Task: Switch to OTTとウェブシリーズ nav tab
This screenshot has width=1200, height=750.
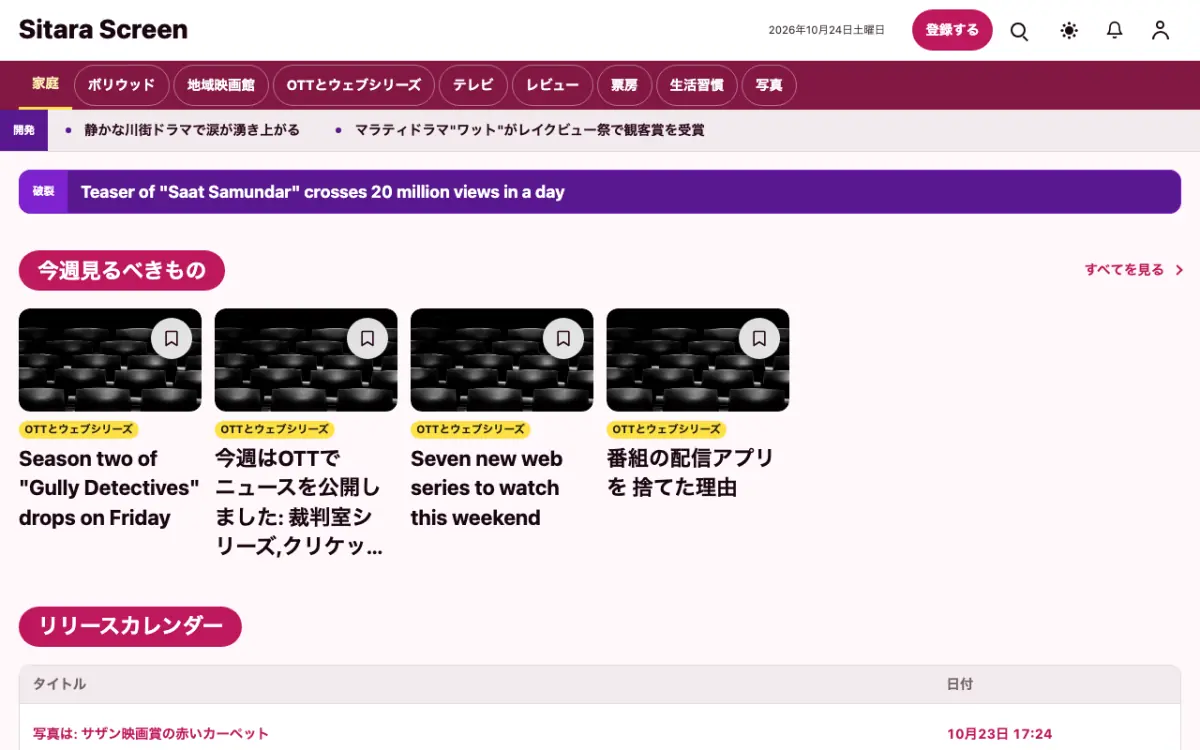Action: point(354,85)
